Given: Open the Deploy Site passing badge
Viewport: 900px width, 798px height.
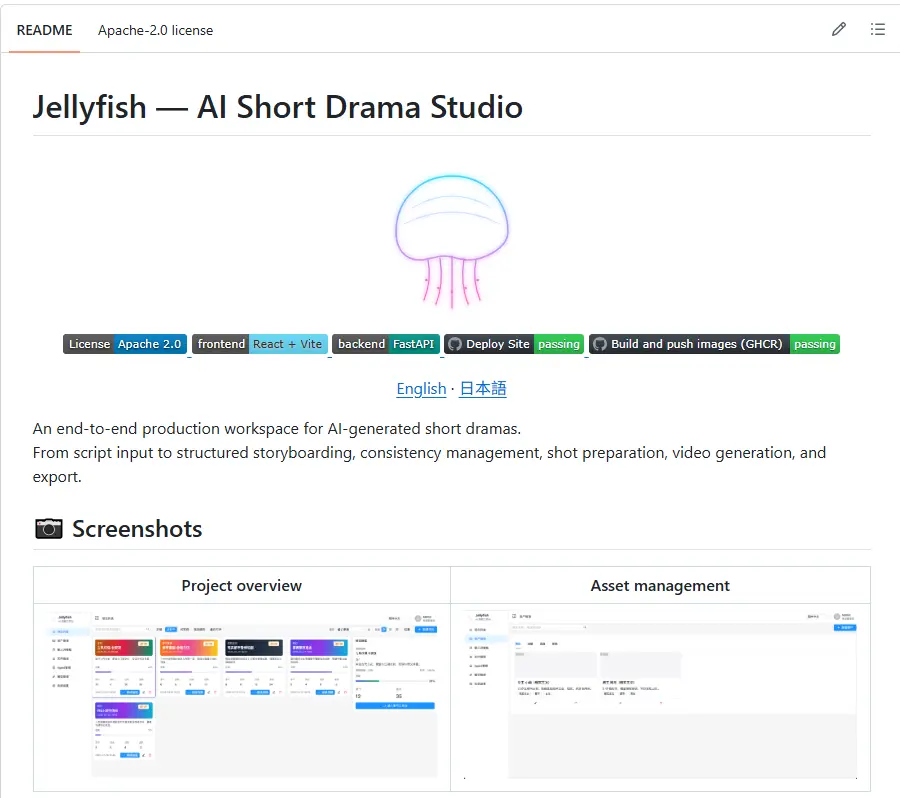Looking at the screenshot, I should tap(514, 344).
